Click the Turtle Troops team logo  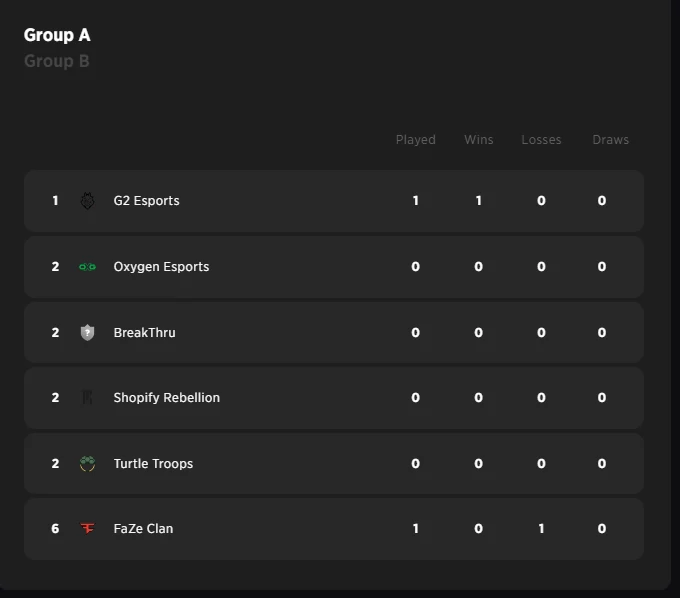click(x=87, y=464)
